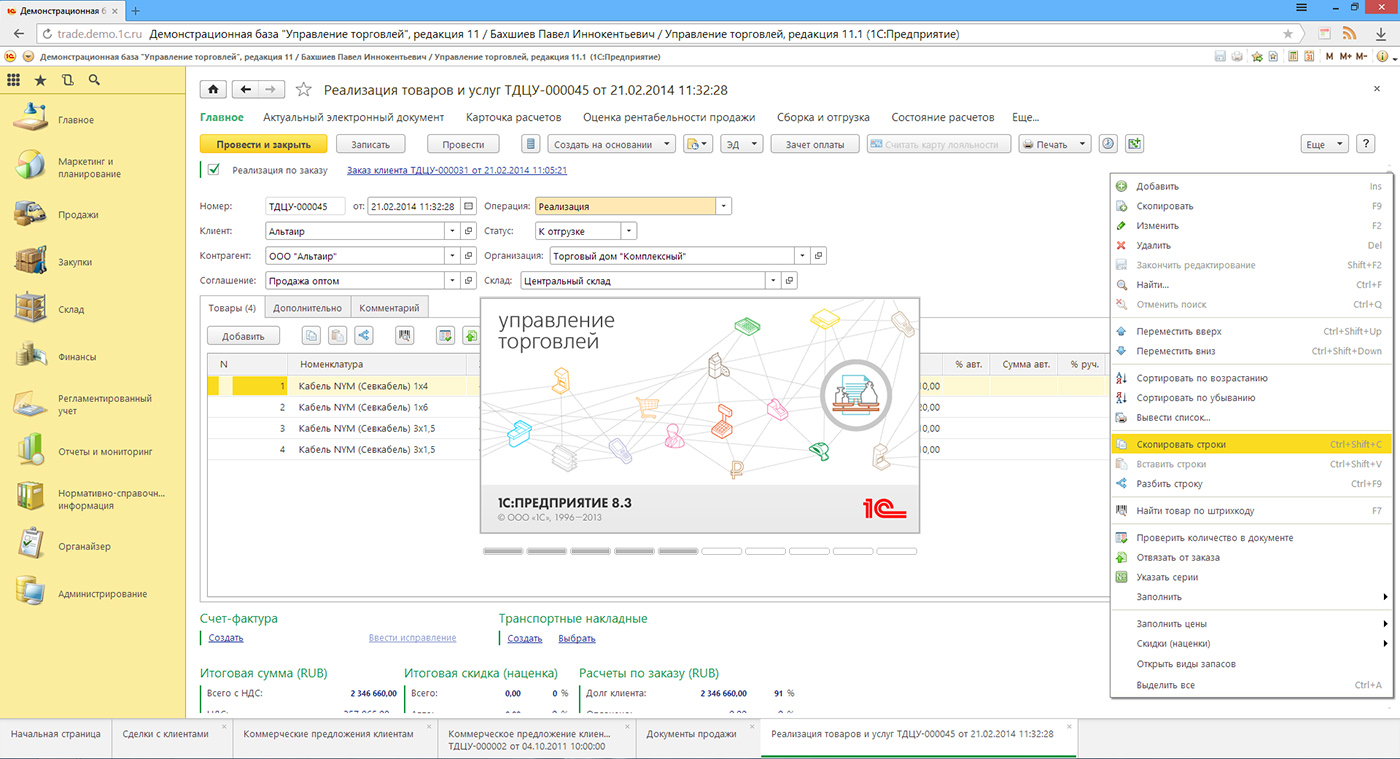The width and height of the screenshot is (1400, 759).
Task: Expand the Печать dropdown button
Action: coord(1055,144)
